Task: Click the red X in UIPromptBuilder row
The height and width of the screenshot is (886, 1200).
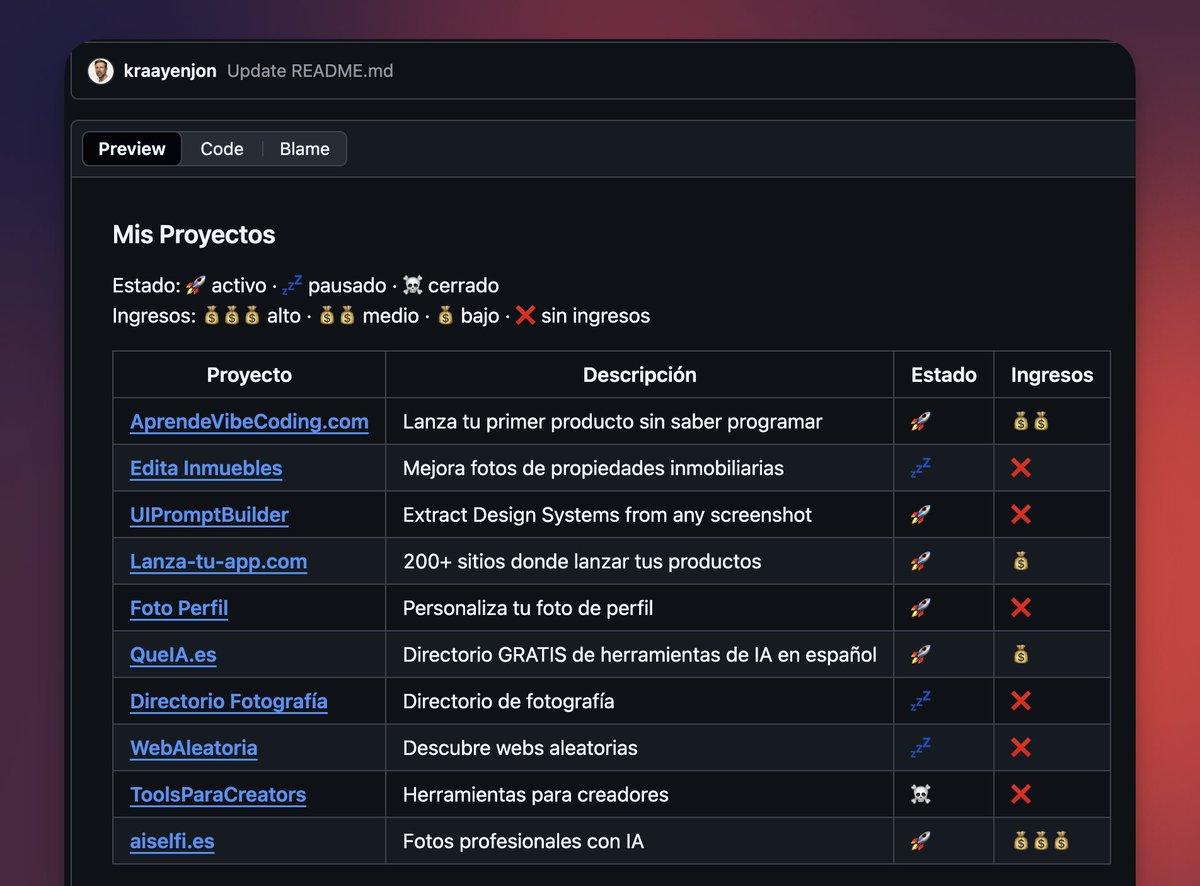Action: [x=1021, y=515]
